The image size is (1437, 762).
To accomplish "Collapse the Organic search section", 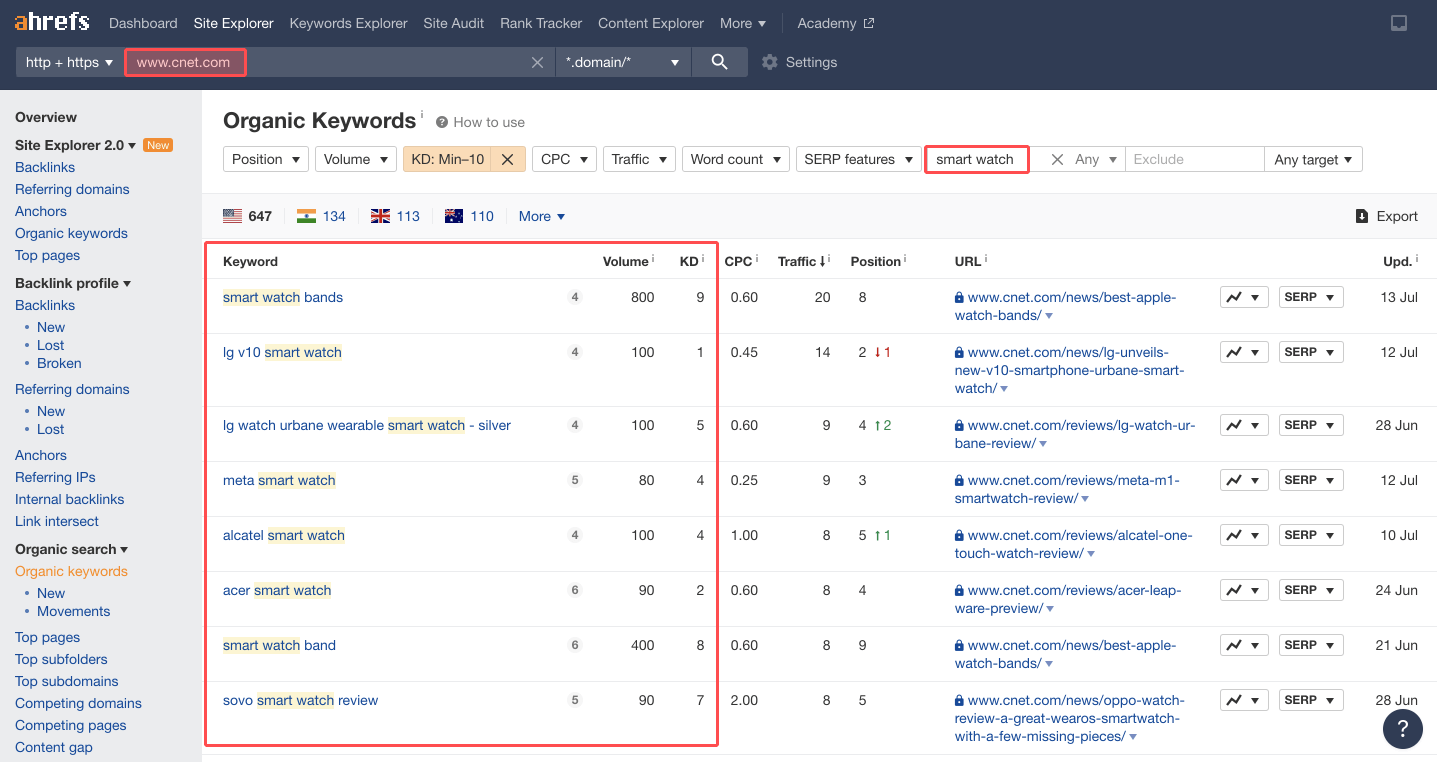I will (x=72, y=549).
